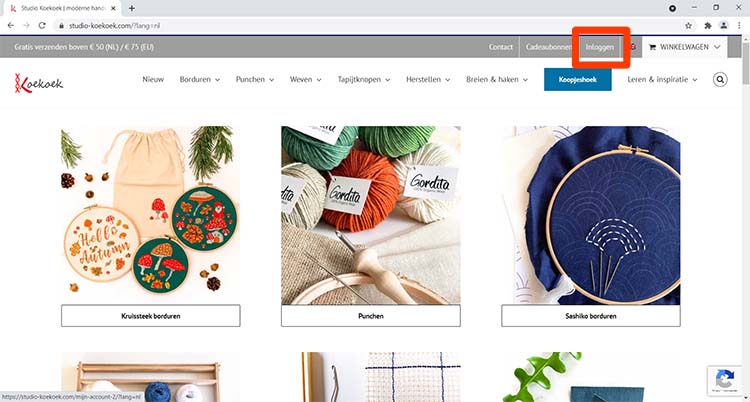Open the Sashiko borduren category thumbnail
The image size is (750, 402).
(591, 215)
